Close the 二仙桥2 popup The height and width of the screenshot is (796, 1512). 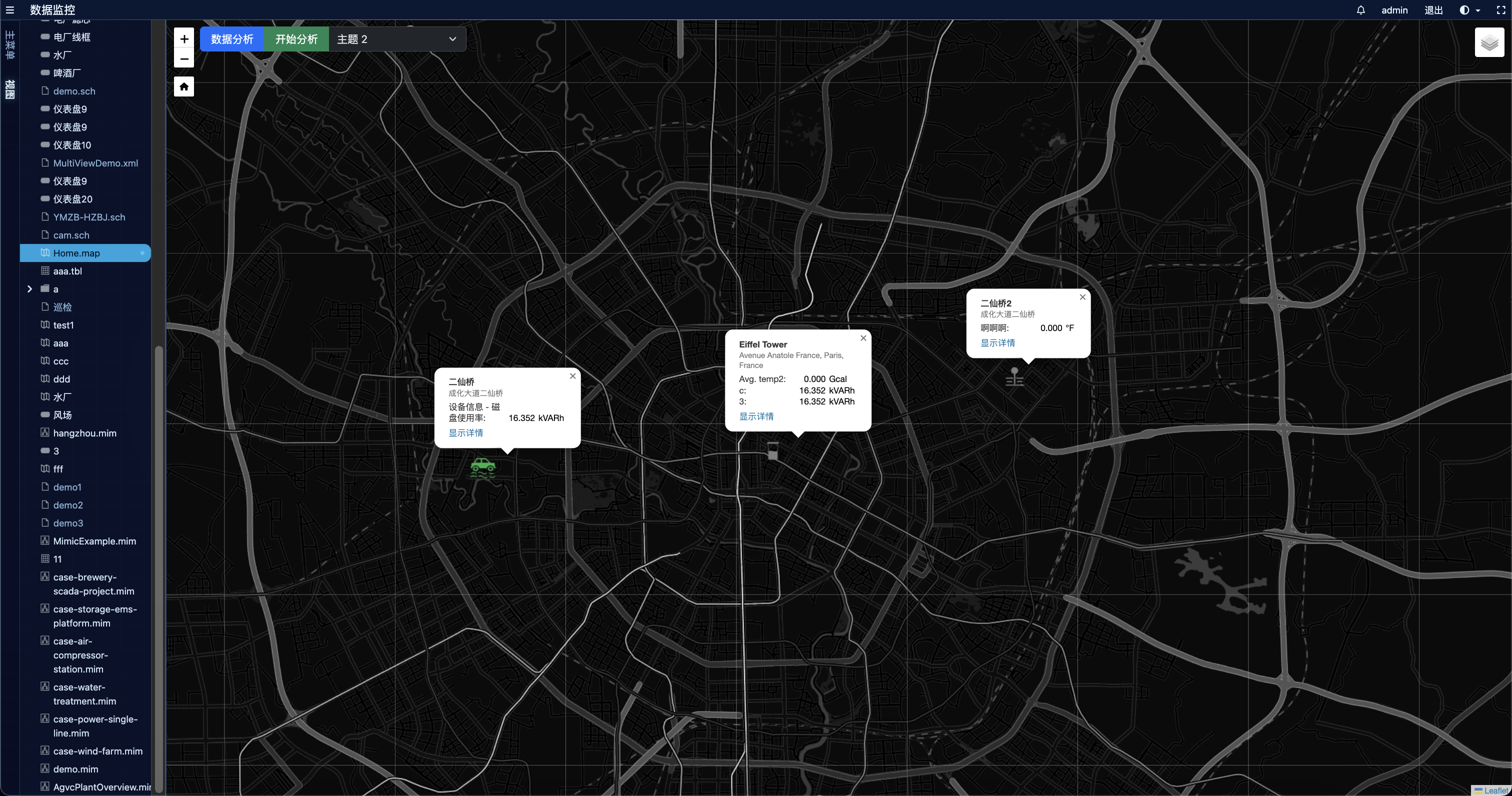tap(1082, 297)
